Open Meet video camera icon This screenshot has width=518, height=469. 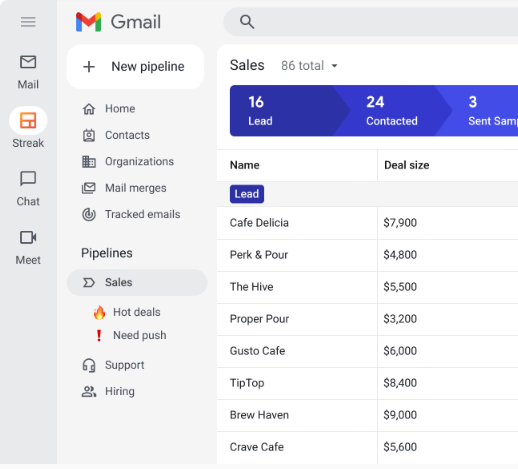(x=28, y=237)
